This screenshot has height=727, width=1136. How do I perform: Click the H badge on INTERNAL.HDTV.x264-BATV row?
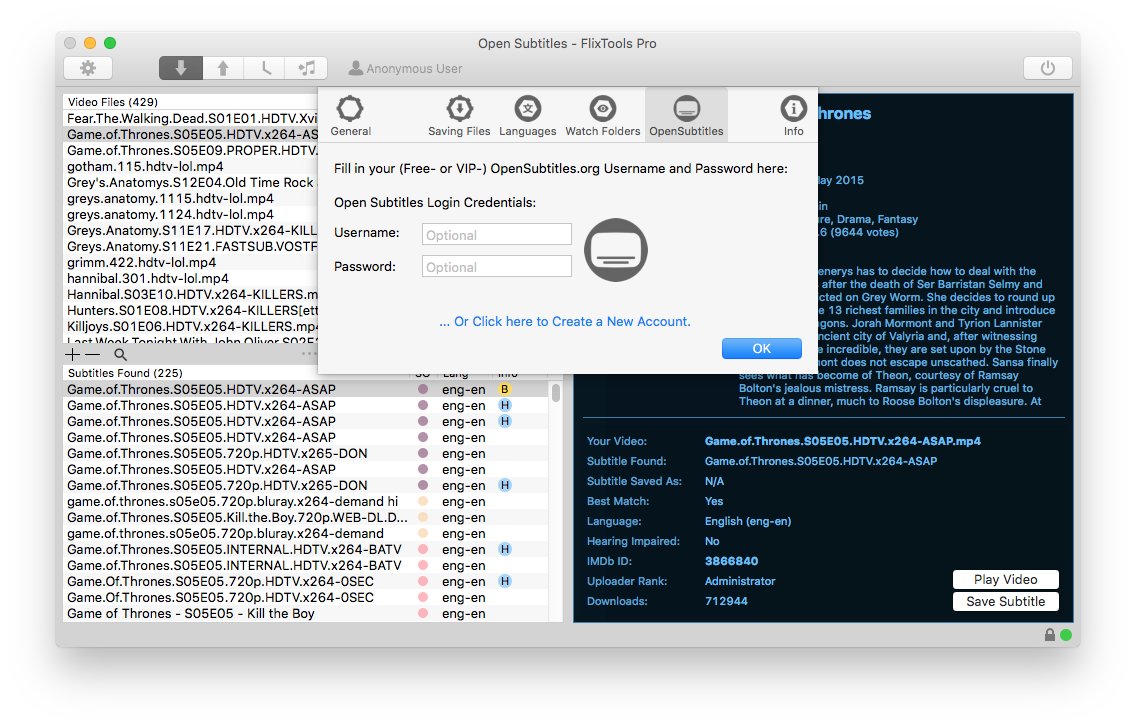point(505,549)
